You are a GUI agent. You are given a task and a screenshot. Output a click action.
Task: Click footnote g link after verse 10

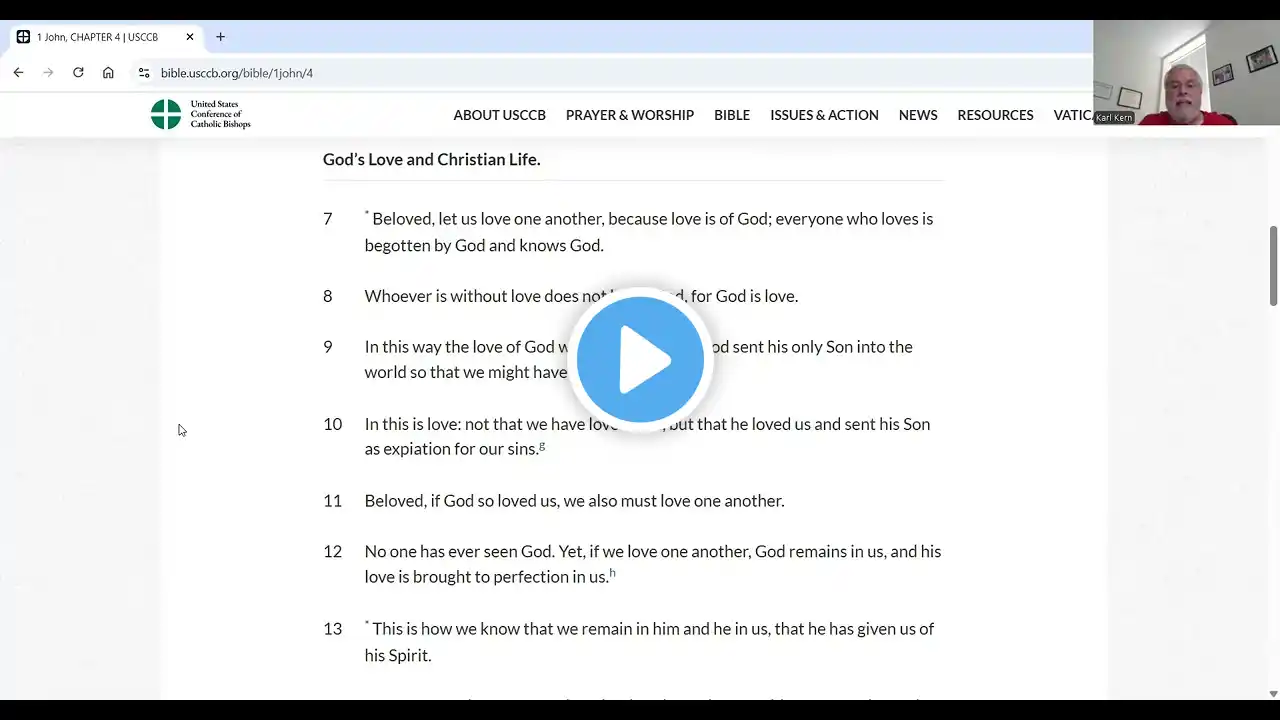click(542, 446)
